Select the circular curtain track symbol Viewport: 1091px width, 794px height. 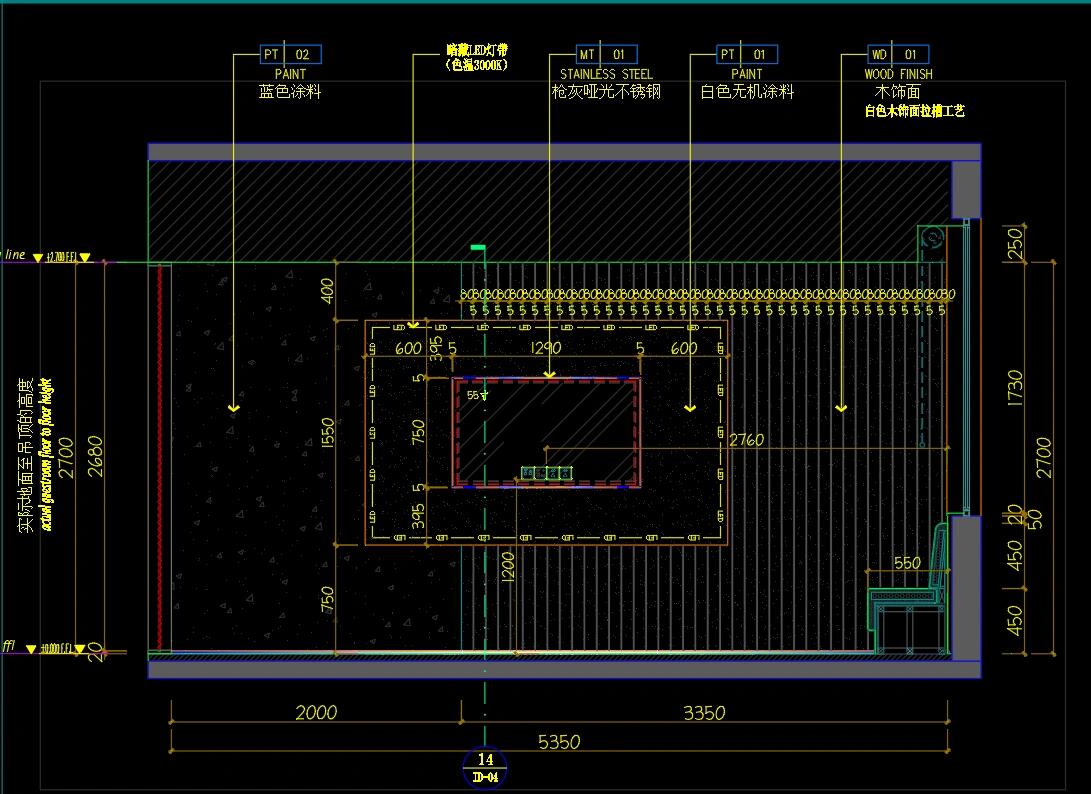coord(934,238)
